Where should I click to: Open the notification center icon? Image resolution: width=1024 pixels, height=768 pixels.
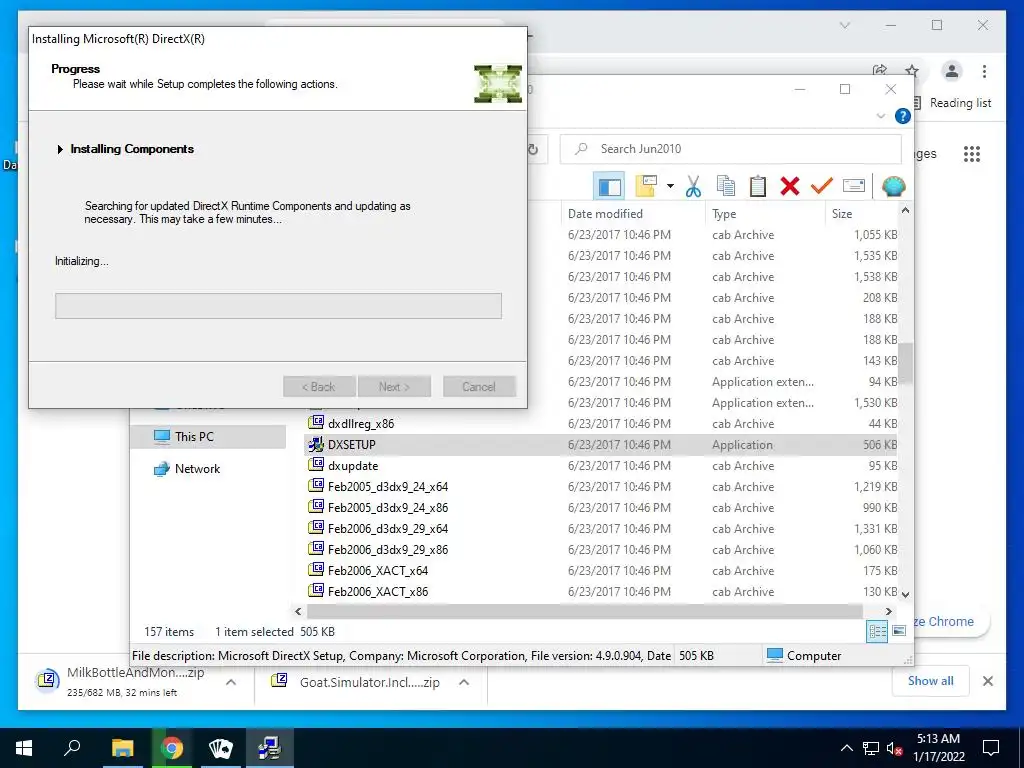[x=991, y=748]
